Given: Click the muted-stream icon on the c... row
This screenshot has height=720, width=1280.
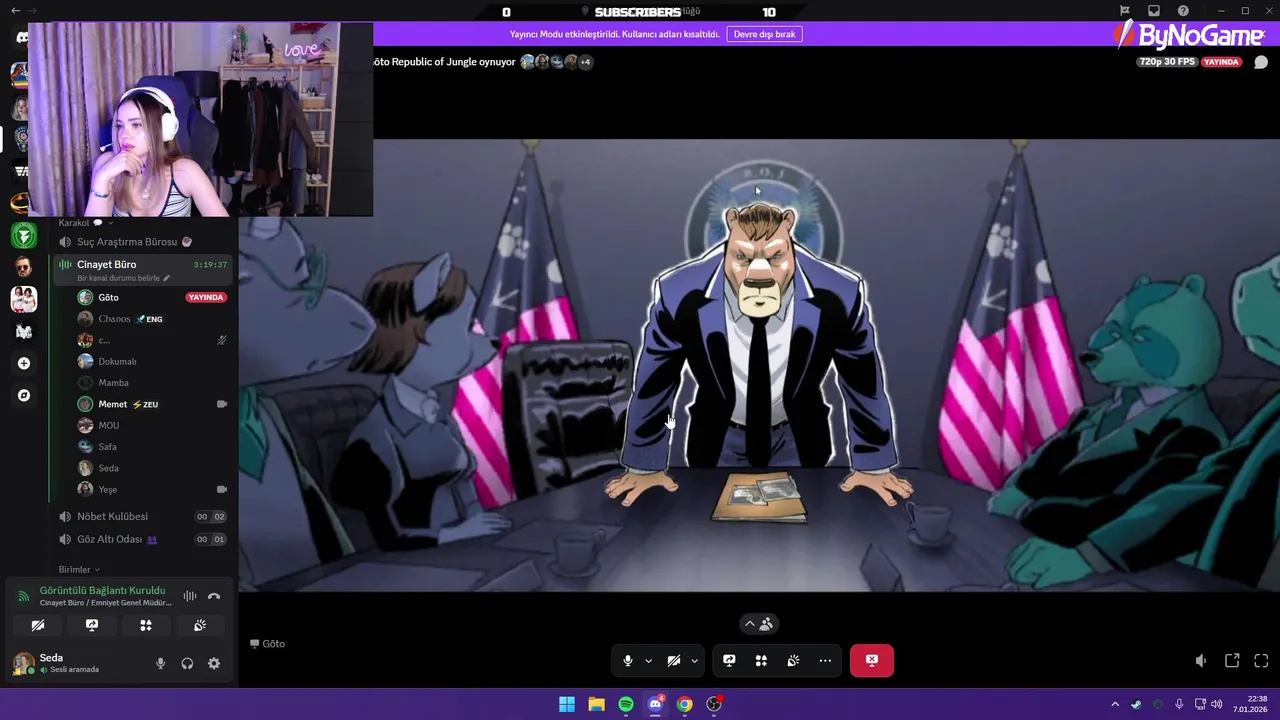Looking at the screenshot, I should click(x=222, y=340).
